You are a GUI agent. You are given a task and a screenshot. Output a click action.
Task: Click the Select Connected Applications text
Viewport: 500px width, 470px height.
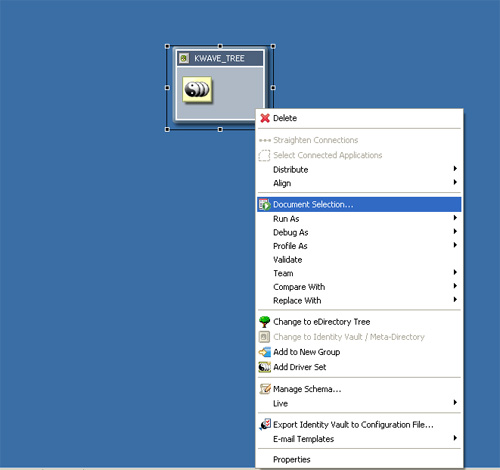click(328, 155)
